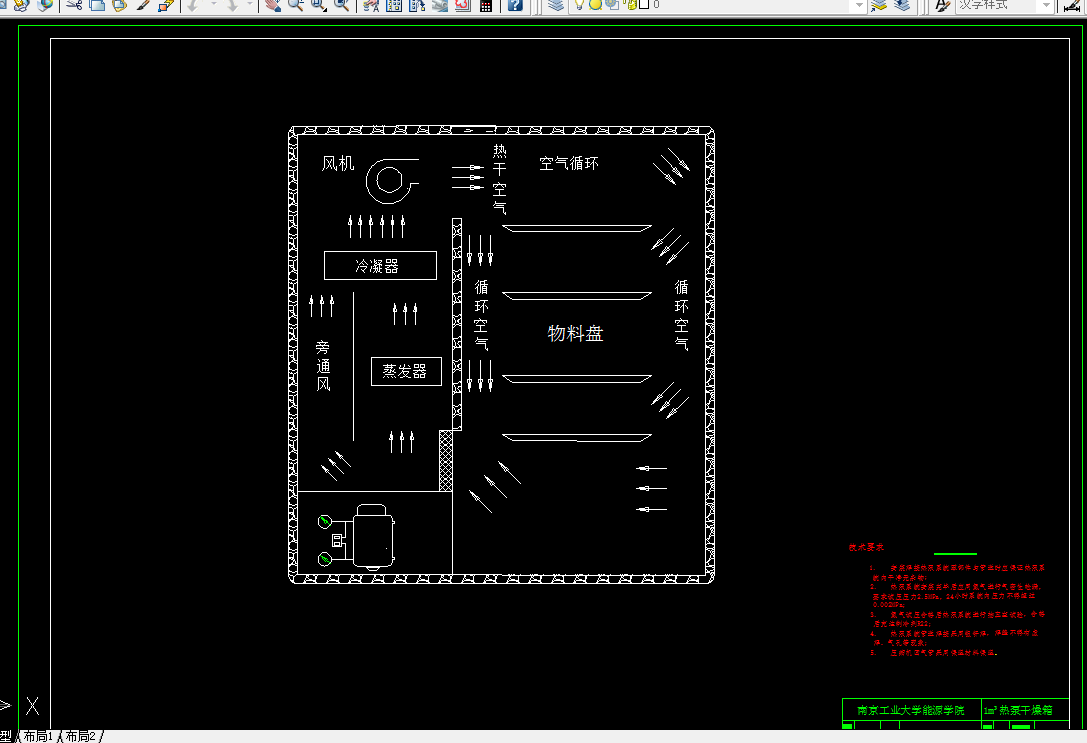1087x743 pixels.
Task: Toggle layer 0 lock padlock icon
Action: pyautogui.click(x=630, y=4)
